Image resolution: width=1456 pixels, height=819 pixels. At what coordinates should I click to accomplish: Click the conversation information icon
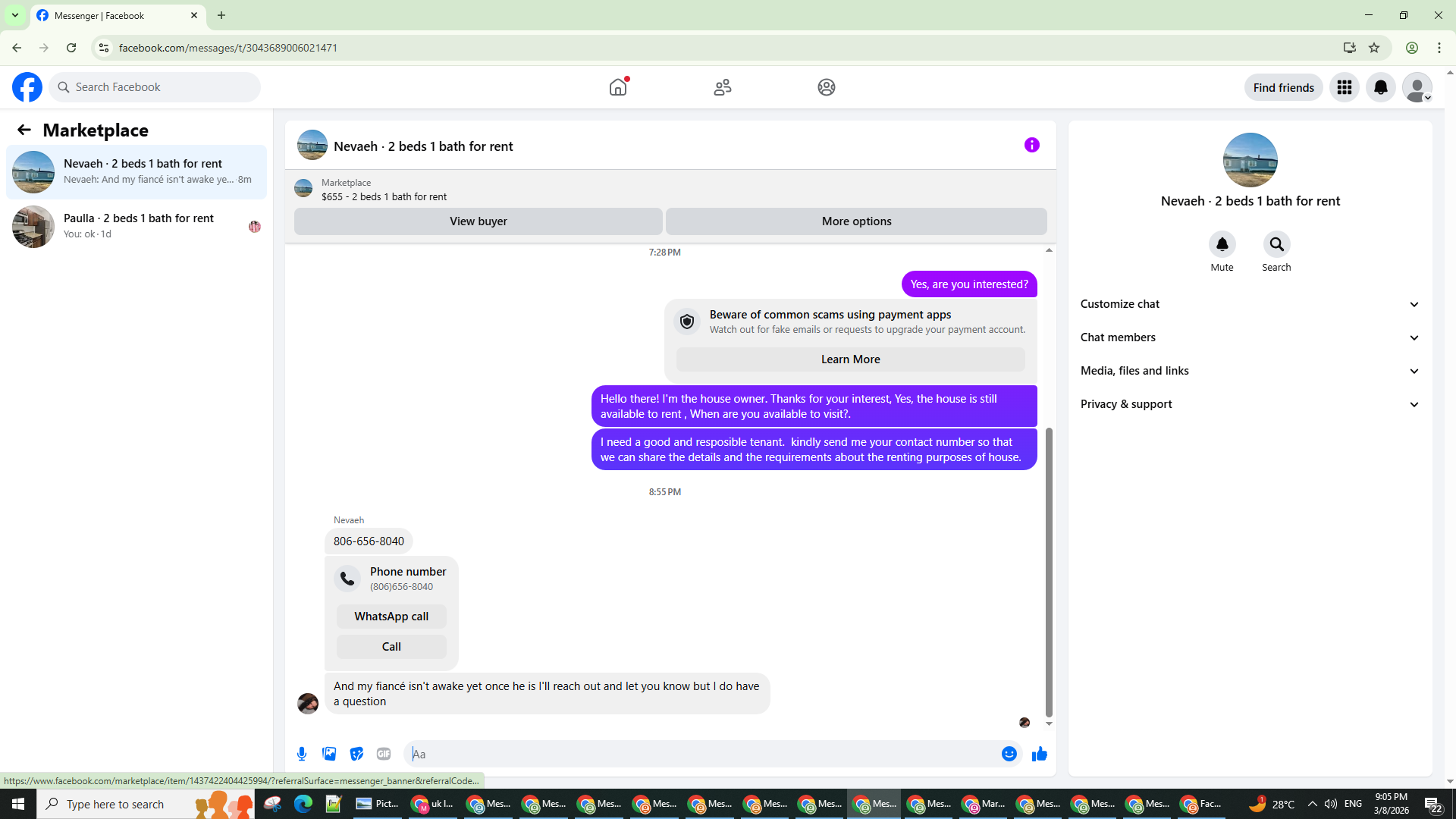click(x=1031, y=145)
